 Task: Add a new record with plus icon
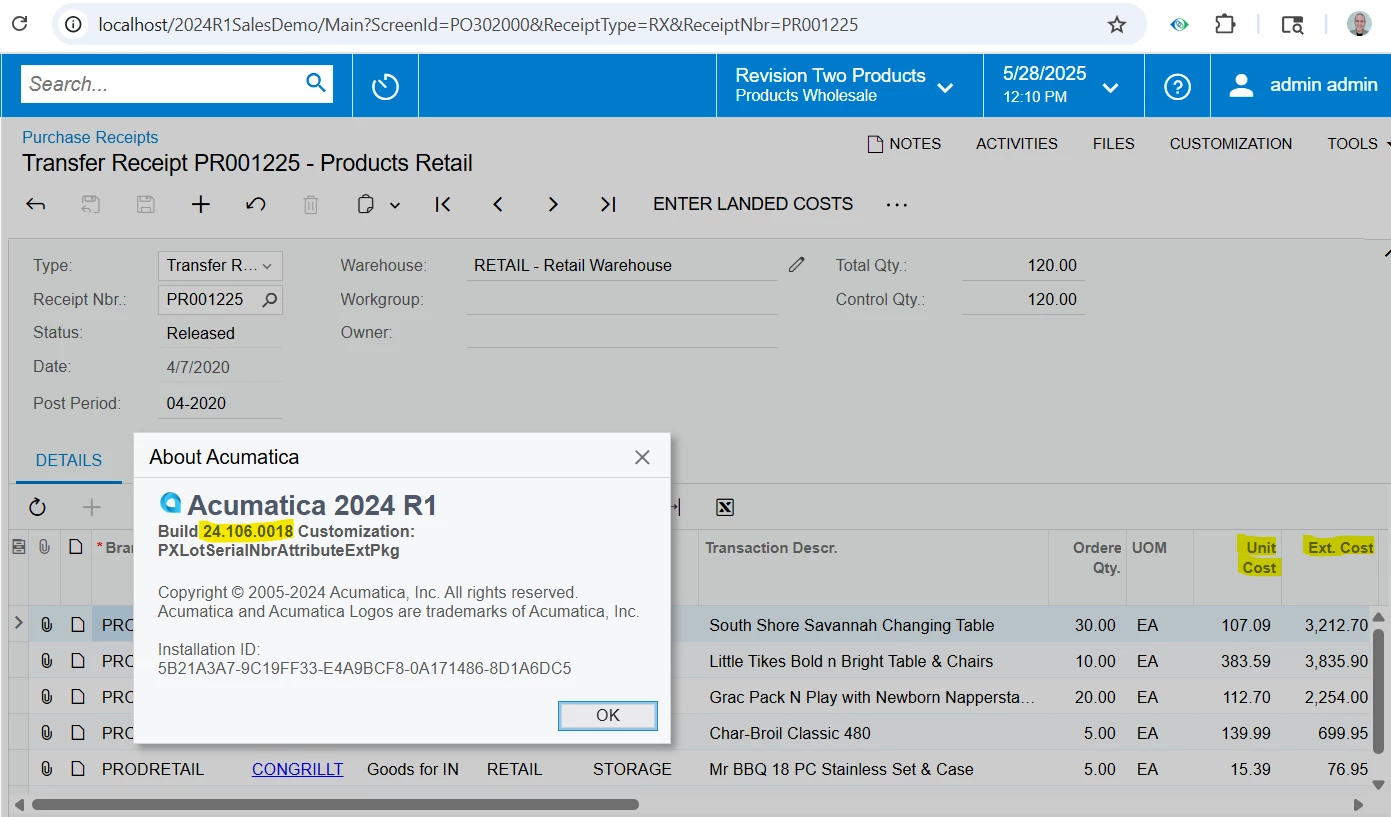tap(201, 204)
